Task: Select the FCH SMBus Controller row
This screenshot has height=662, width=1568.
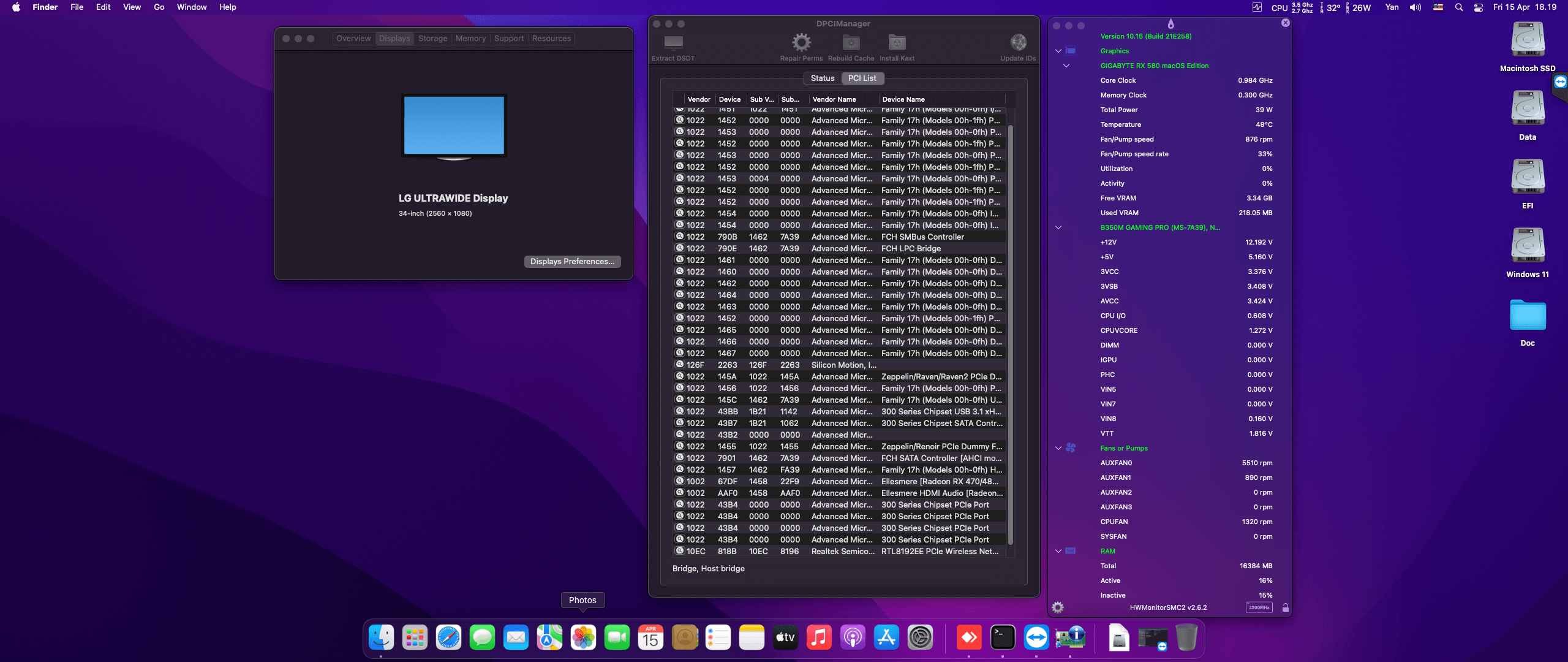Action: 840,237
